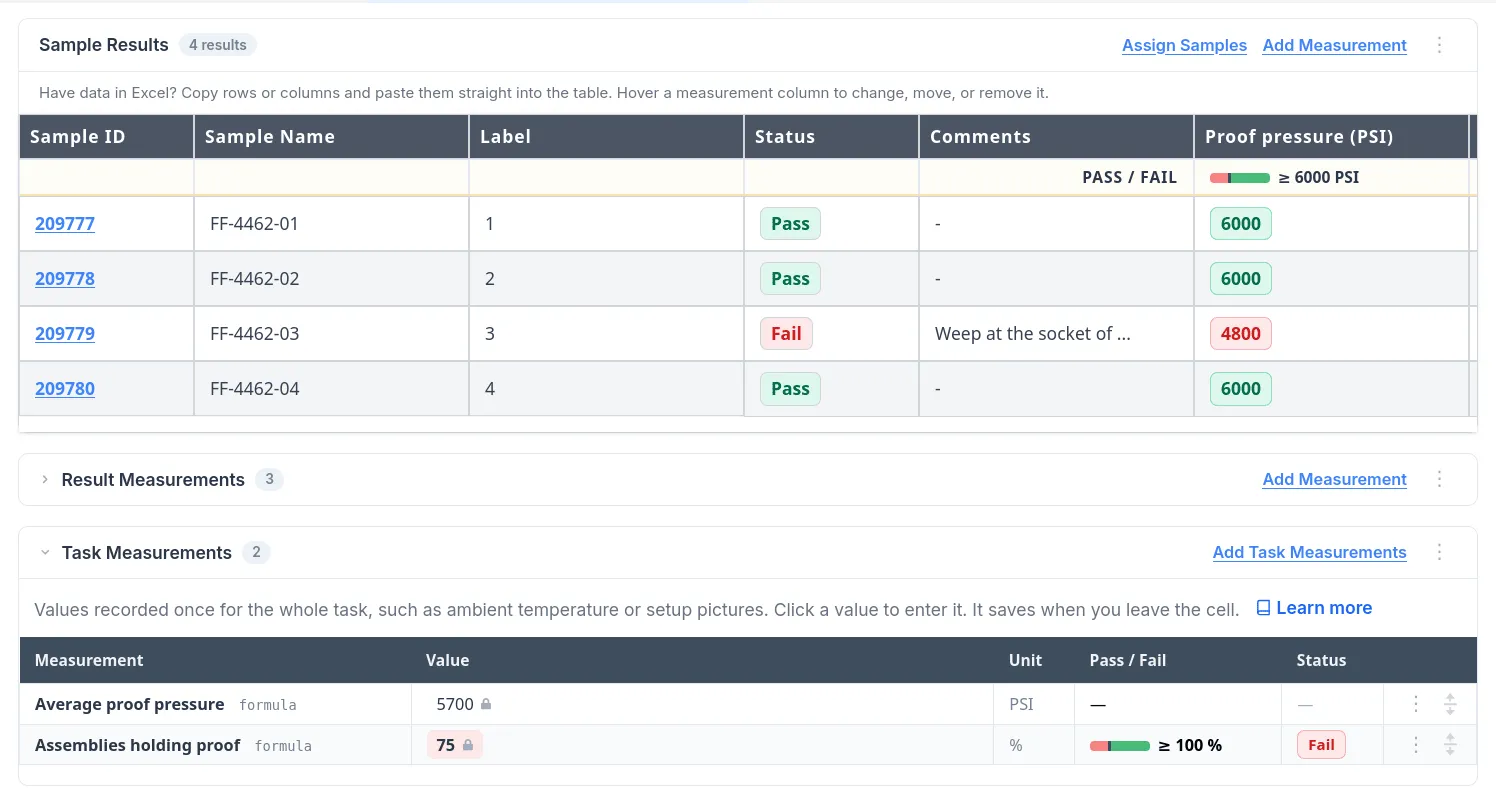1496x804 pixels.
Task: Click sample name FF-4462-02
Action: 254,279
